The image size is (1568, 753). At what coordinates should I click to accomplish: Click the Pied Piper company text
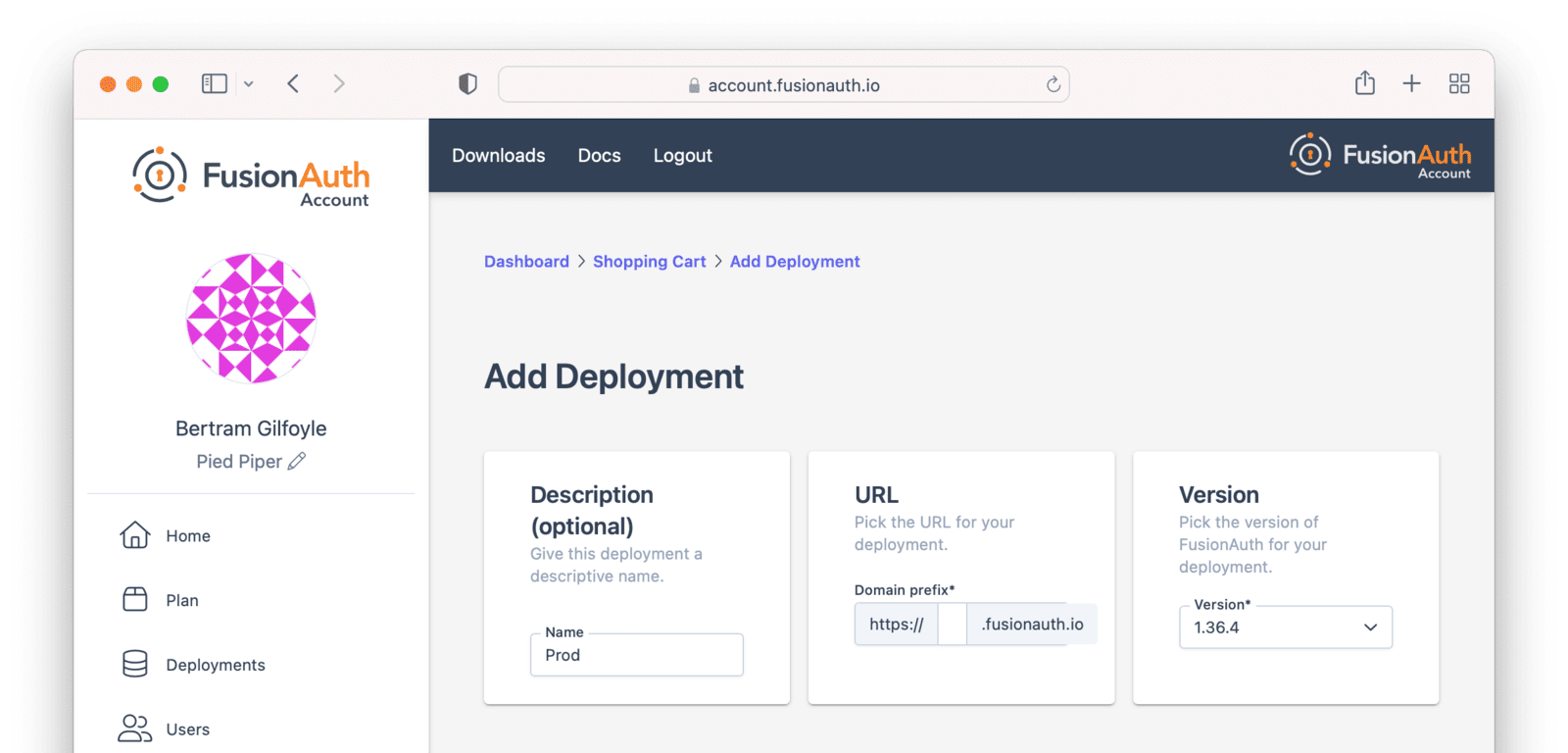point(239,461)
